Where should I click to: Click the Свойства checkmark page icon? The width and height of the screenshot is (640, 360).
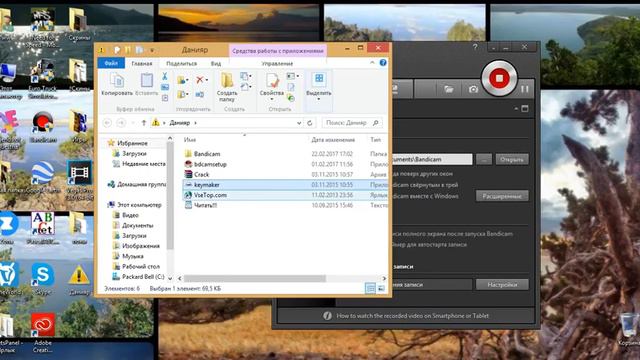coord(272,81)
